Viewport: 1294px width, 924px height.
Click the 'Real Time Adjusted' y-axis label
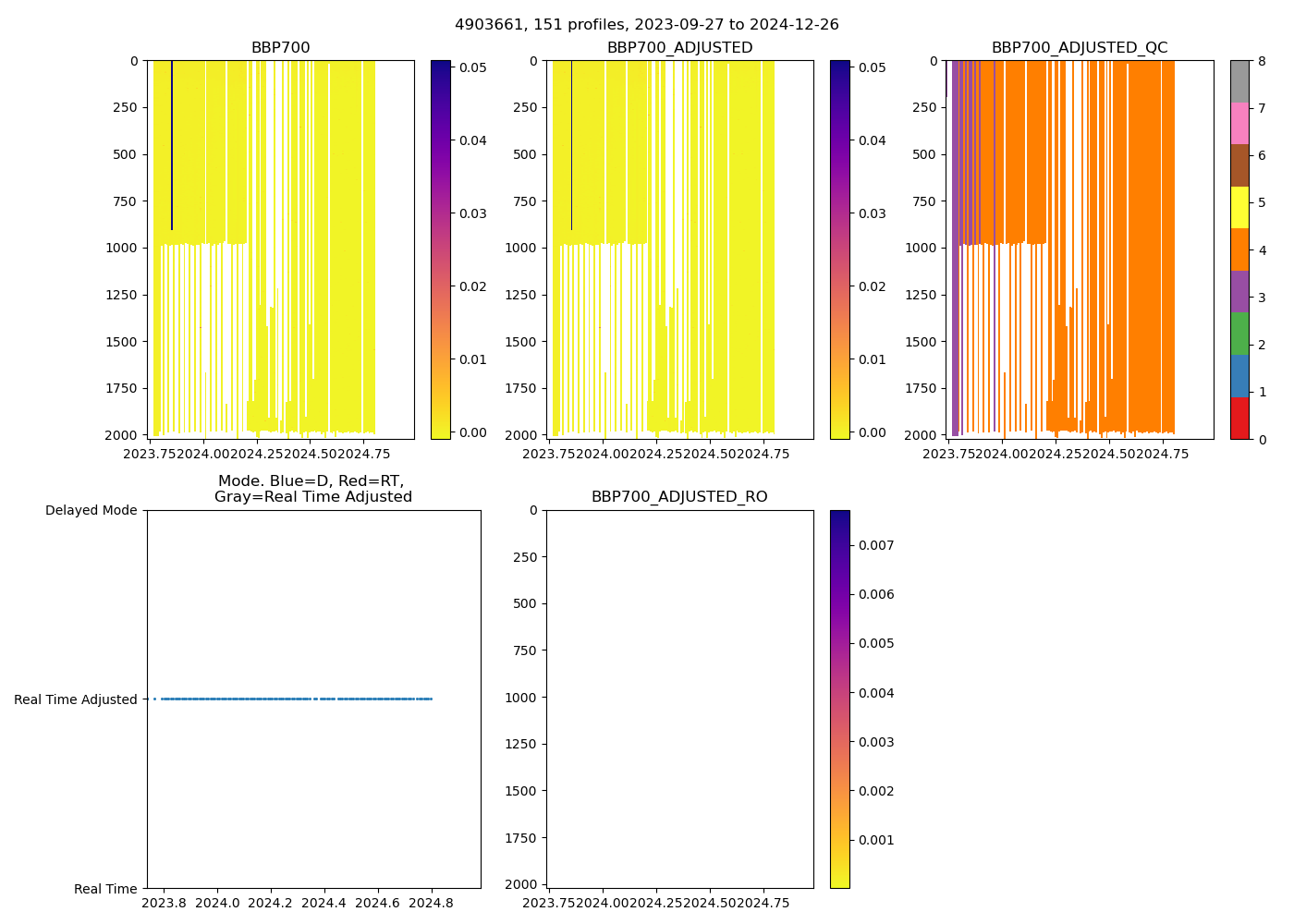pos(76,699)
